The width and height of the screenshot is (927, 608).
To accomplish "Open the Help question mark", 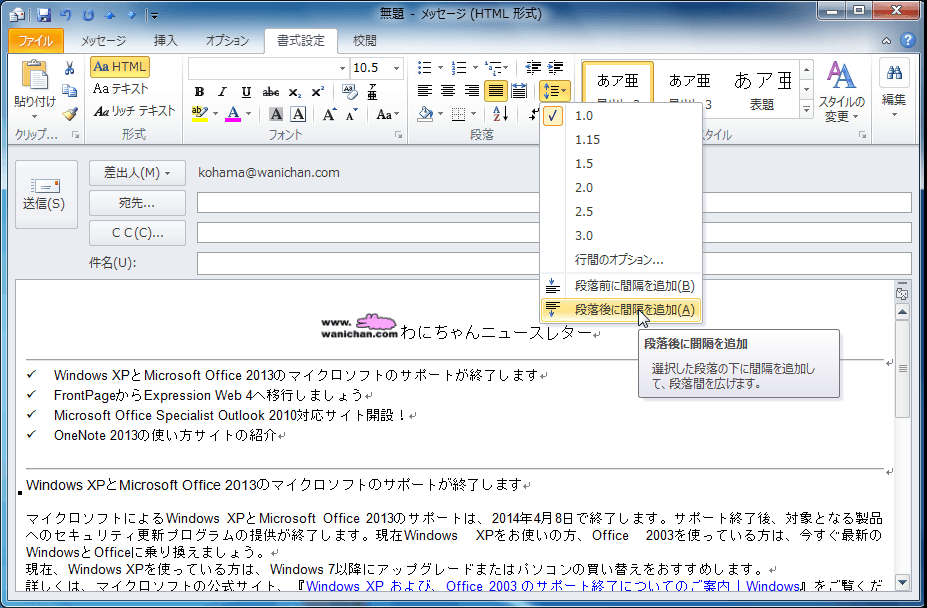I will pos(907,40).
